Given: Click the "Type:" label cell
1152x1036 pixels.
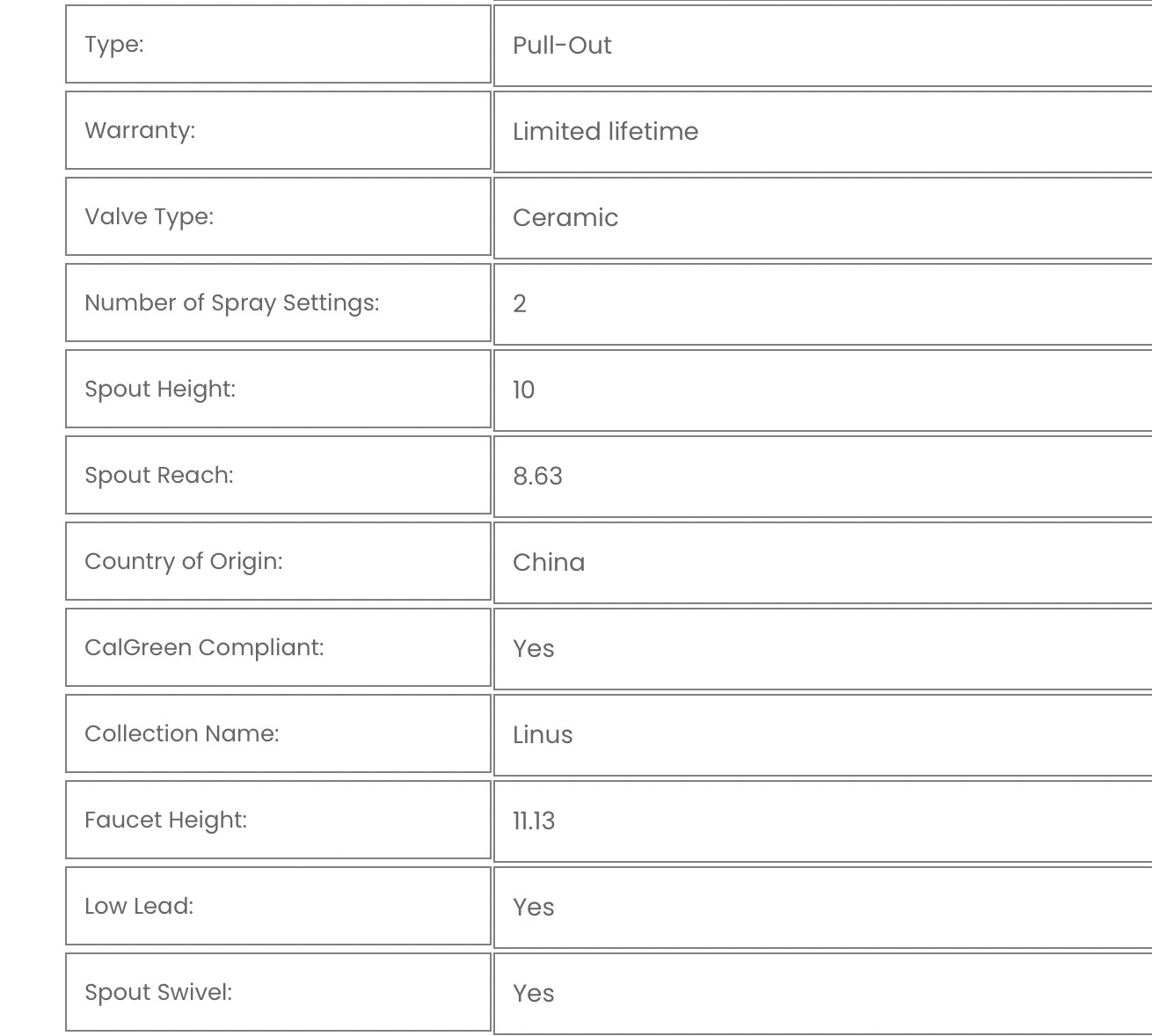Looking at the screenshot, I should point(114,44).
